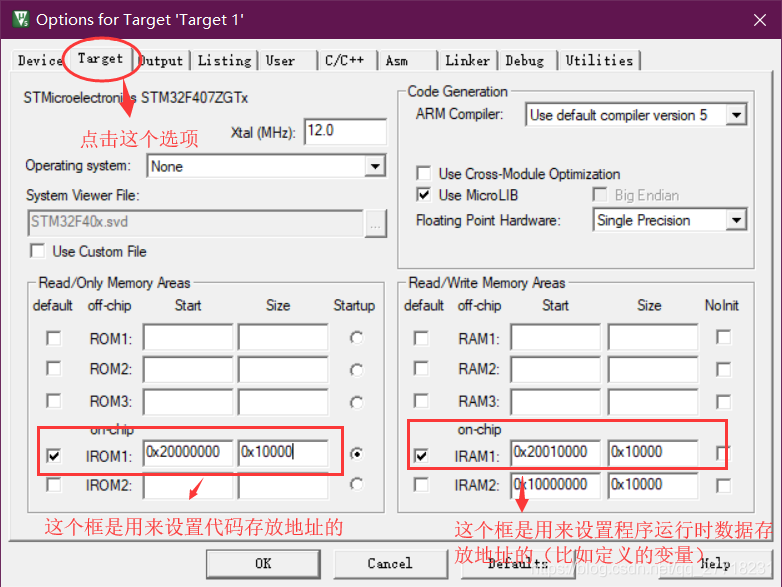Check the IROM2 default checkbox

54,485
